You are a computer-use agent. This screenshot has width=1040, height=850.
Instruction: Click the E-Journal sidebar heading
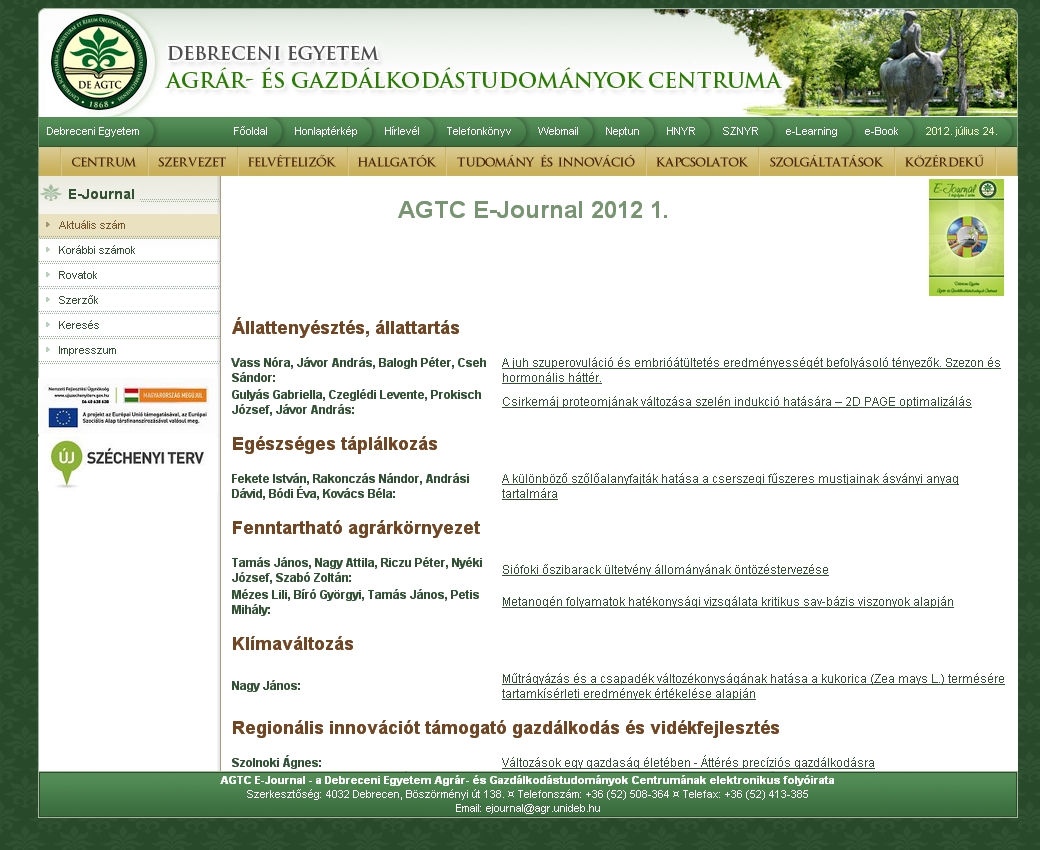101,194
